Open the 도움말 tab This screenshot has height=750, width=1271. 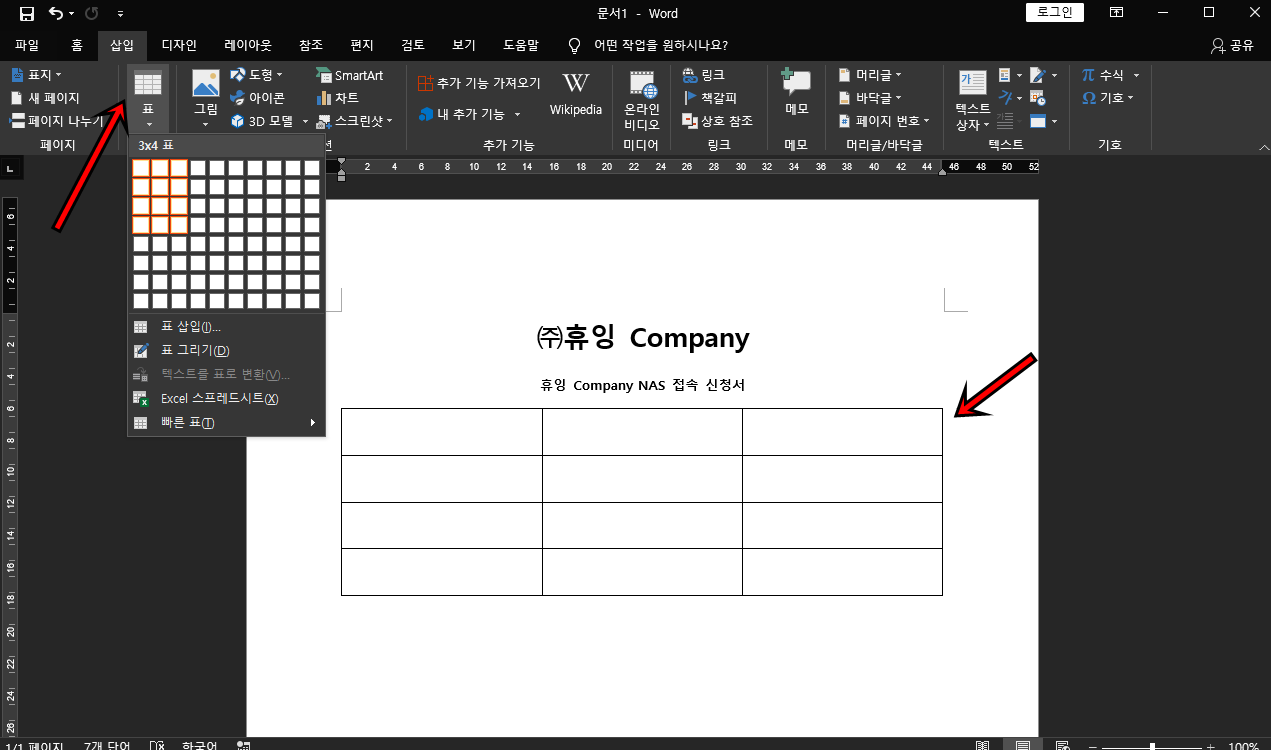(x=521, y=45)
